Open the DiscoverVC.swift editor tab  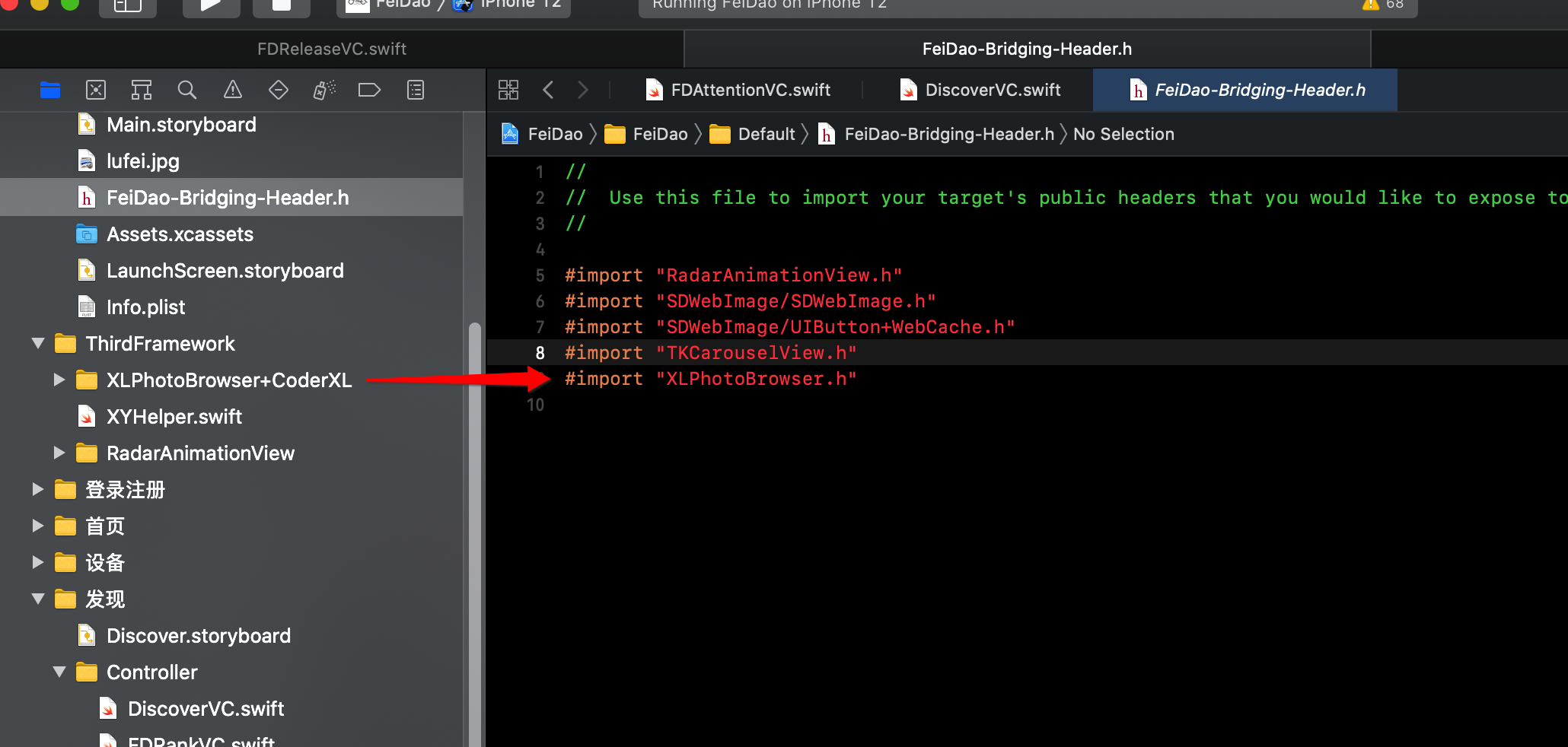(980, 90)
